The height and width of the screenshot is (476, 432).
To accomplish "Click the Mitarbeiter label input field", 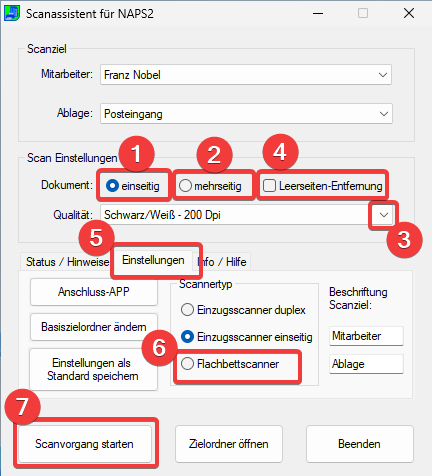I will pos(366,336).
